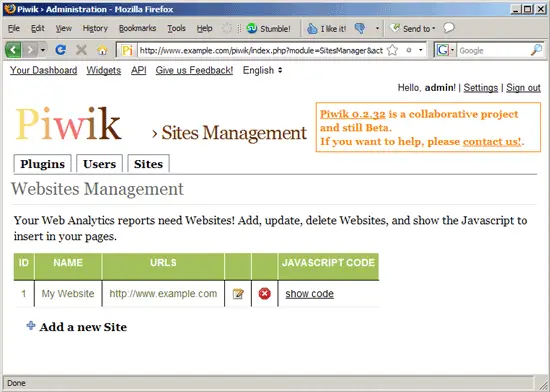
Task: Go to Your Dashboard link
Action: pos(43,70)
